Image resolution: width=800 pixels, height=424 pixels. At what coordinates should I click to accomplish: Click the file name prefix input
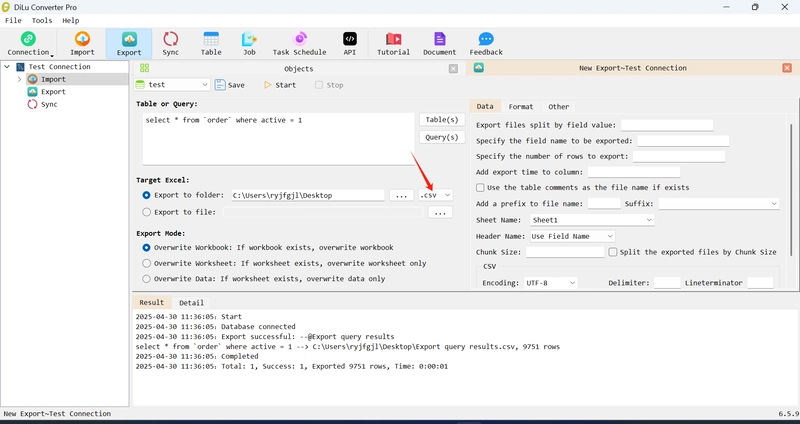point(604,204)
